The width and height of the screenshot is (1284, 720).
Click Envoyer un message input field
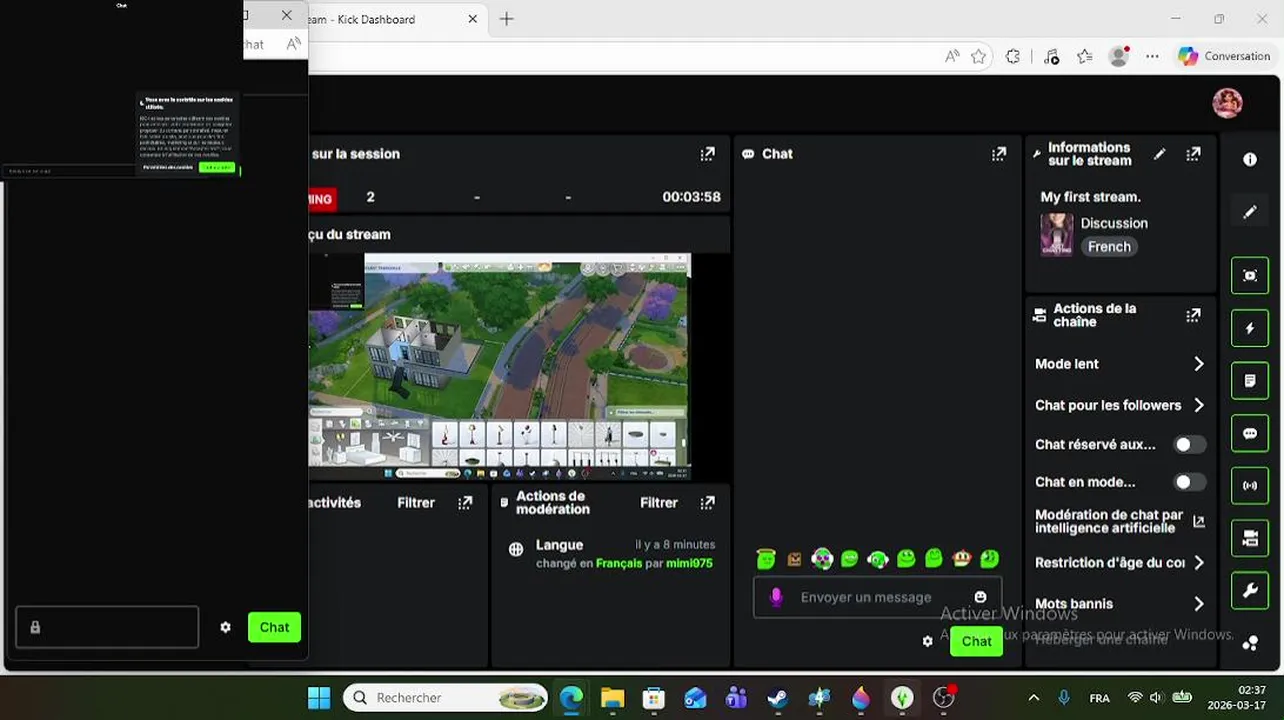coord(877,597)
